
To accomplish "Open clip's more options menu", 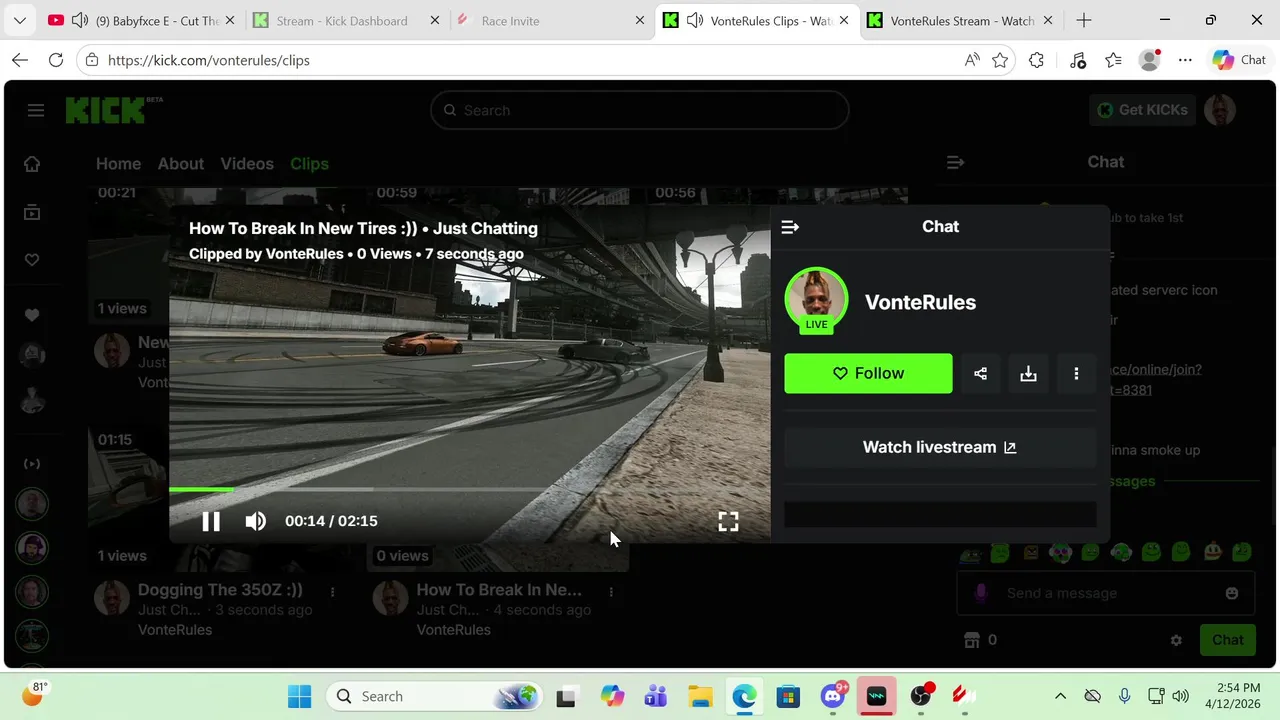I will tap(1076, 373).
